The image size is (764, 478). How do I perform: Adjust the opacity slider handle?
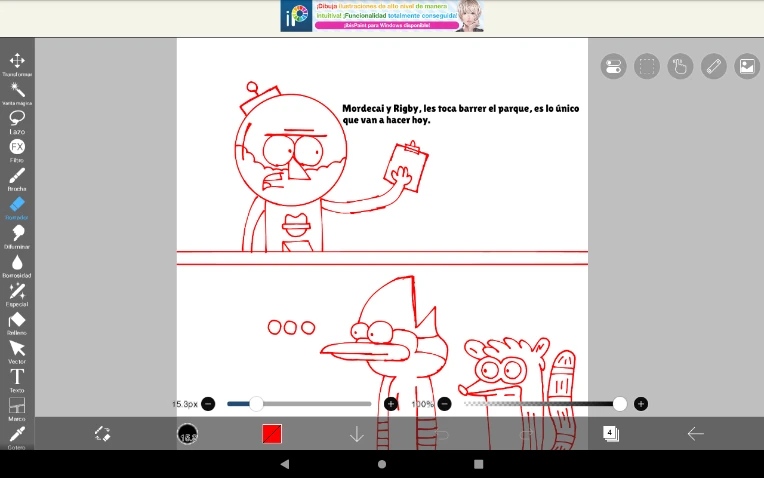pyautogui.click(x=620, y=404)
